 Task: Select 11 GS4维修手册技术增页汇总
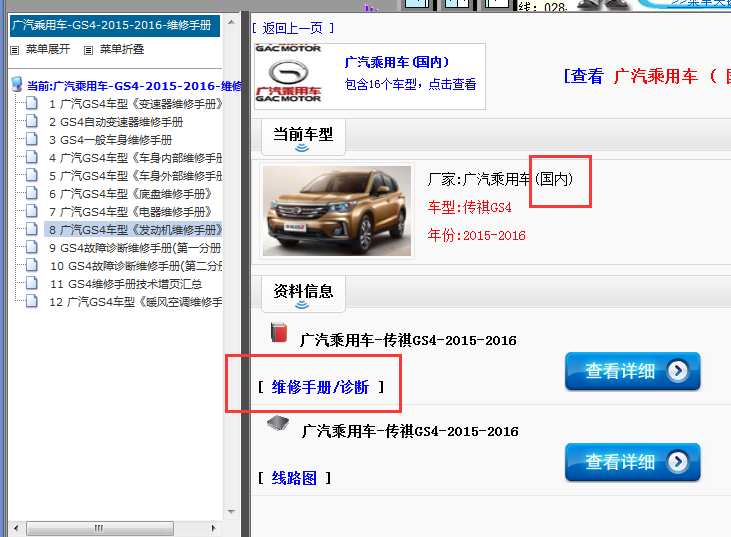click(126, 284)
